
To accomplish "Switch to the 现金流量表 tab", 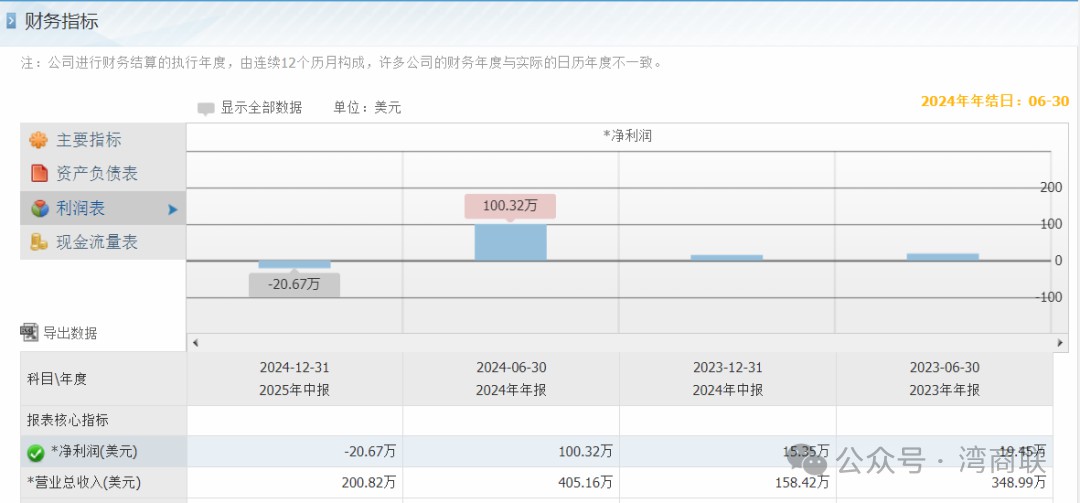I will pos(96,242).
